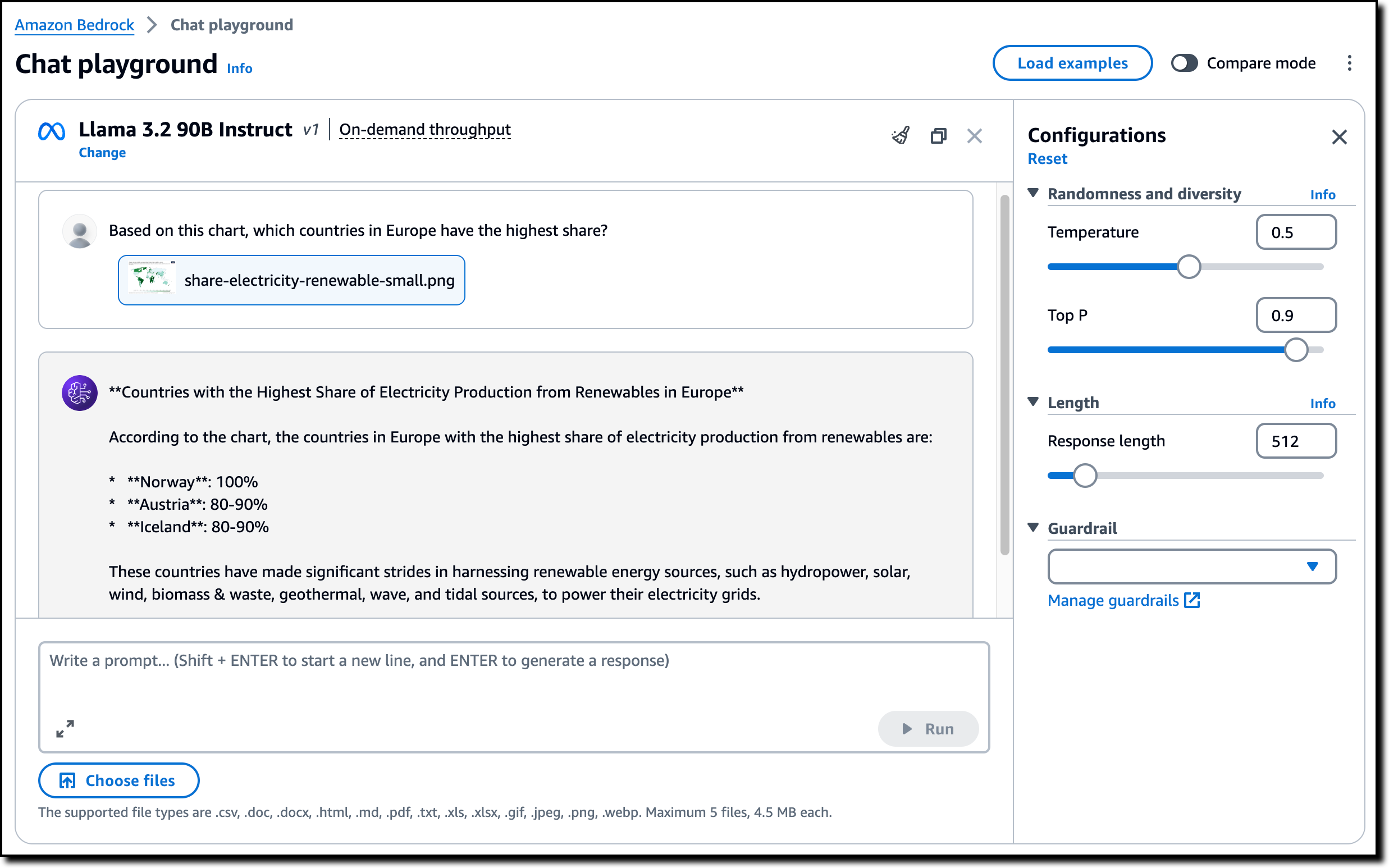Click the close icon in chat panel
The image size is (1389, 868).
(x=974, y=134)
